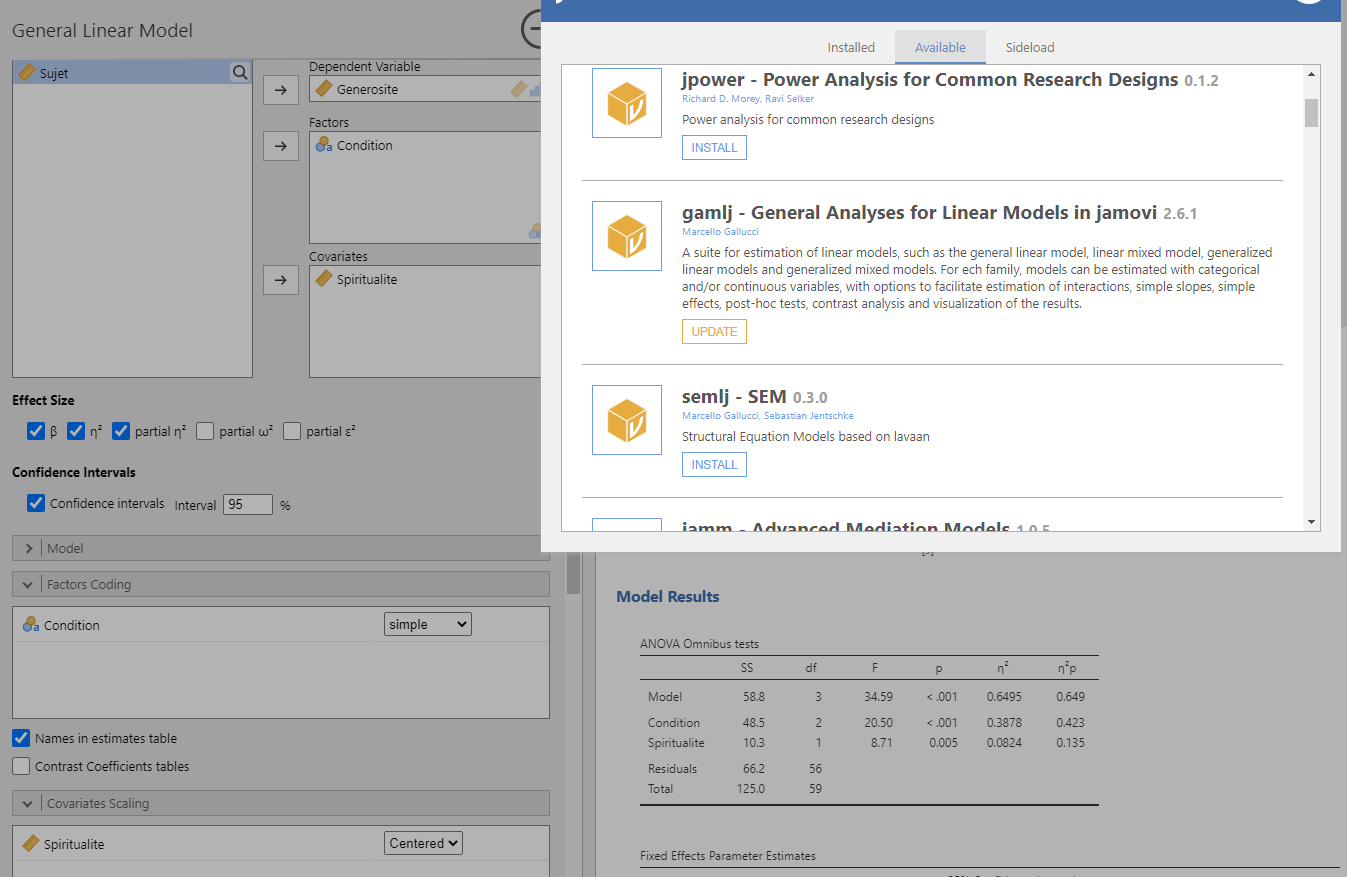1347x877 pixels.
Task: Click the confidence Interval percentage field
Action: (247, 505)
